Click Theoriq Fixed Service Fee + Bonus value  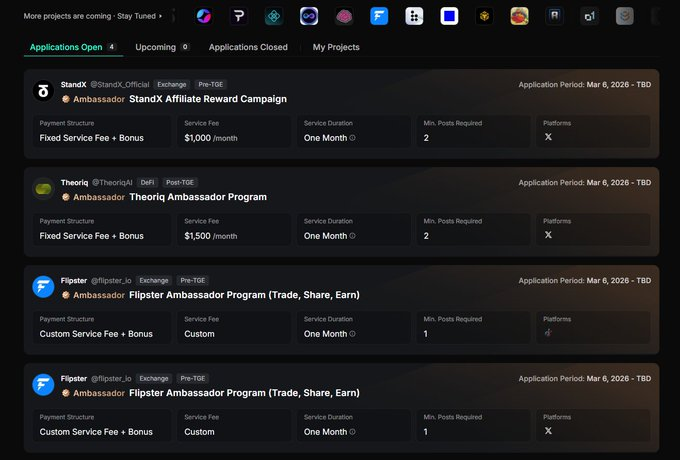point(92,236)
